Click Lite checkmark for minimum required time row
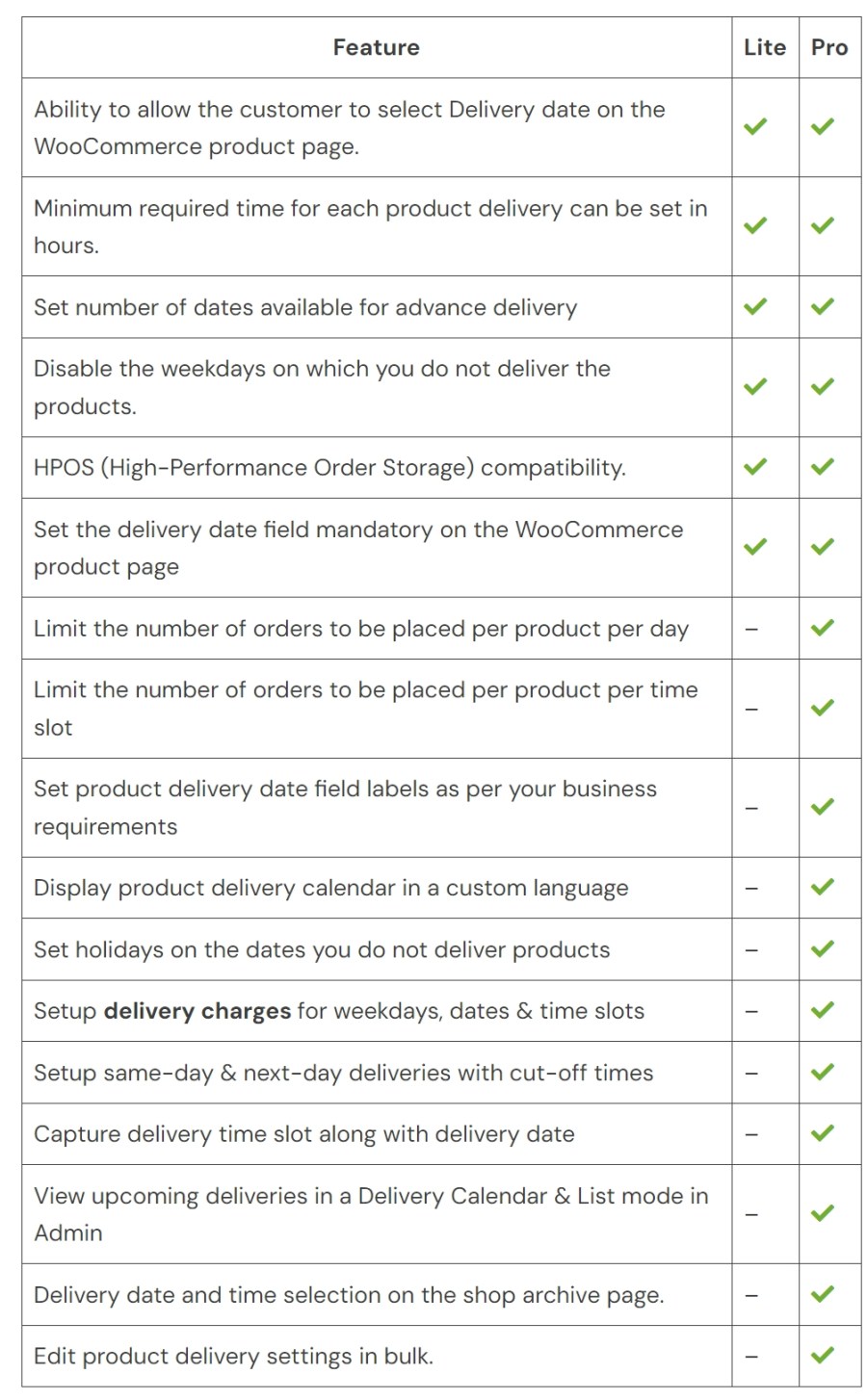Viewport: 867px width, 1400px height. [x=755, y=226]
